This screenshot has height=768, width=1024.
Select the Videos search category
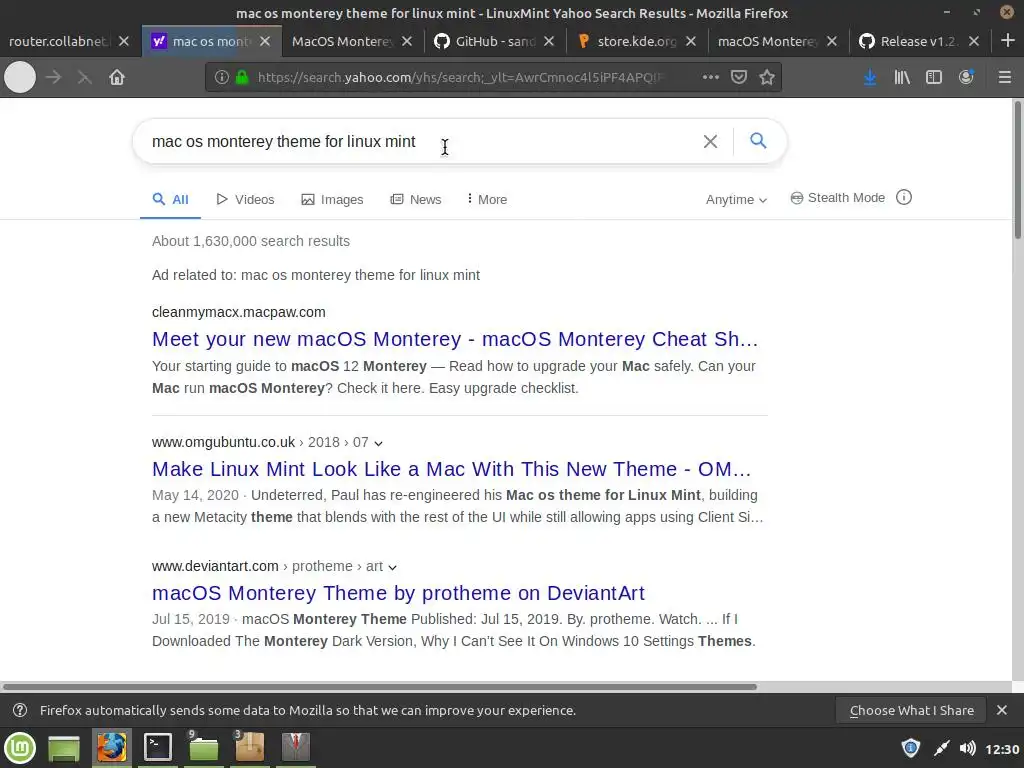click(246, 199)
